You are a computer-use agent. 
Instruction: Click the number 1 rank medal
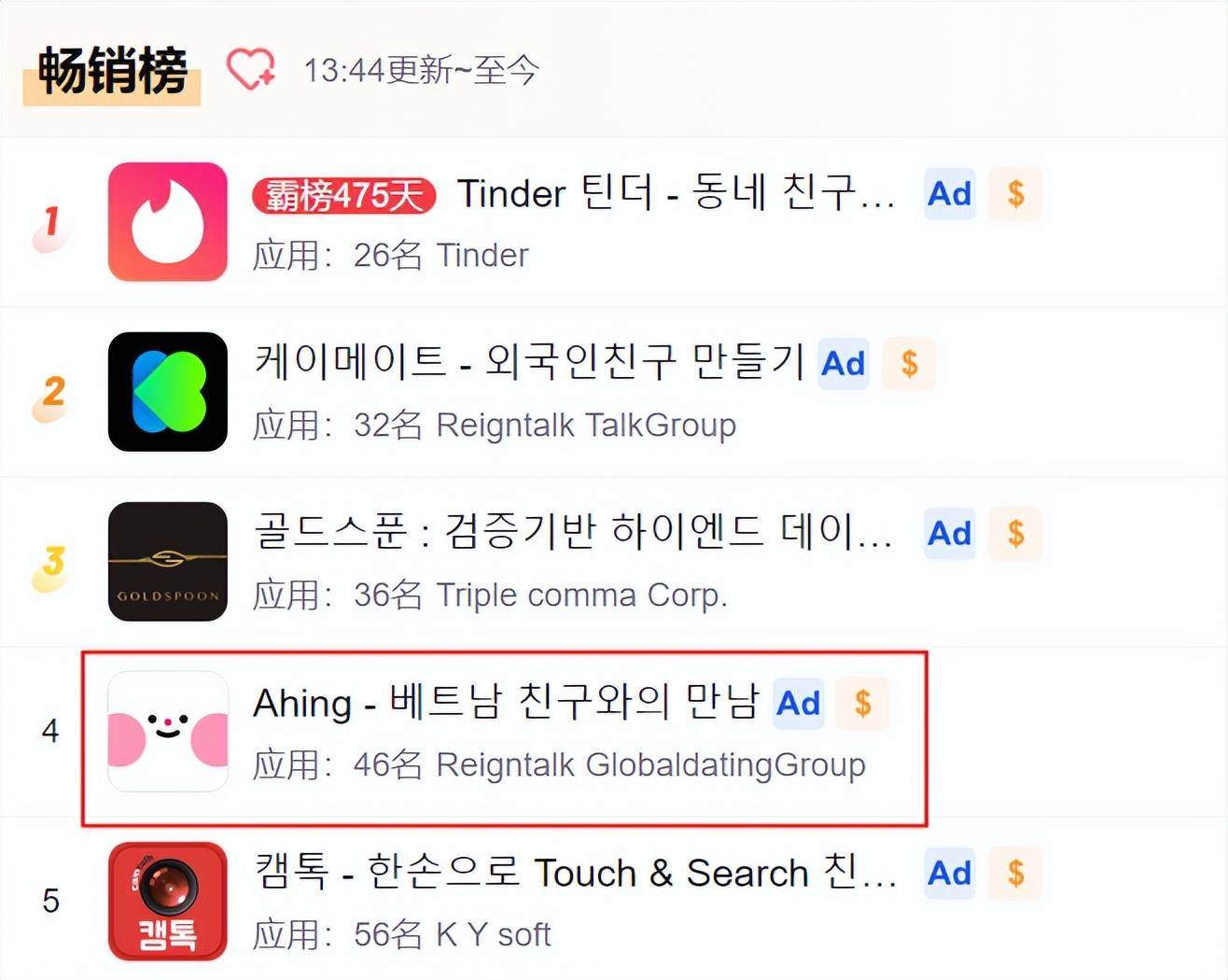pos(51,224)
